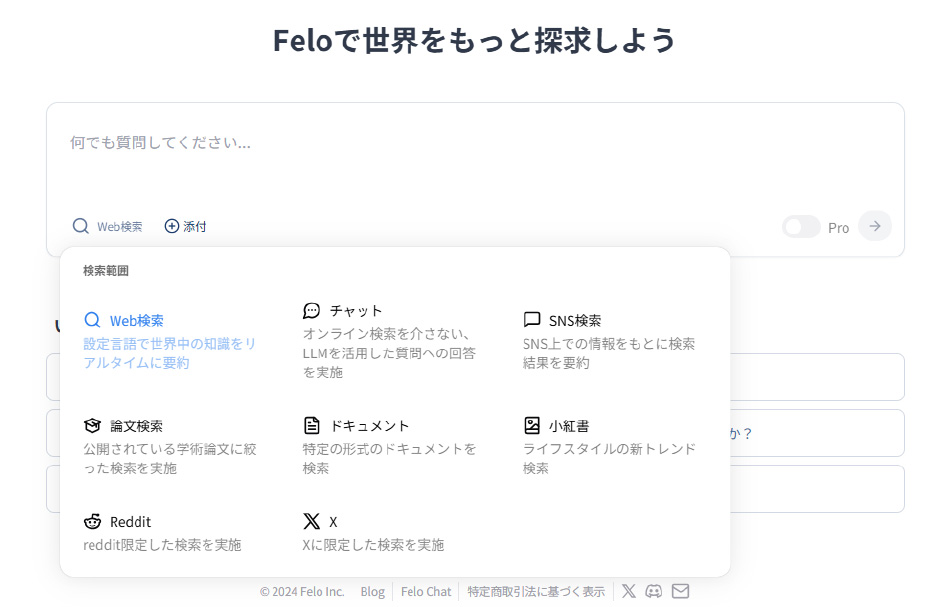
Task: Click the チャット speech bubble icon
Action: tap(312, 310)
